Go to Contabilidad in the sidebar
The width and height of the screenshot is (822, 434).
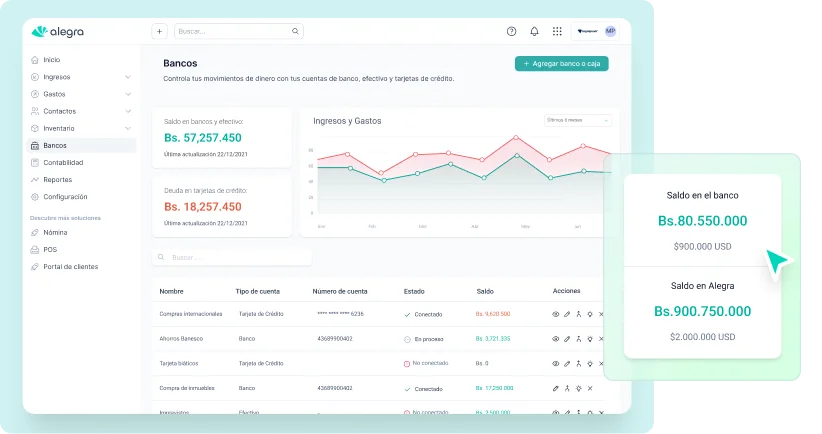pyautogui.click(x=63, y=162)
